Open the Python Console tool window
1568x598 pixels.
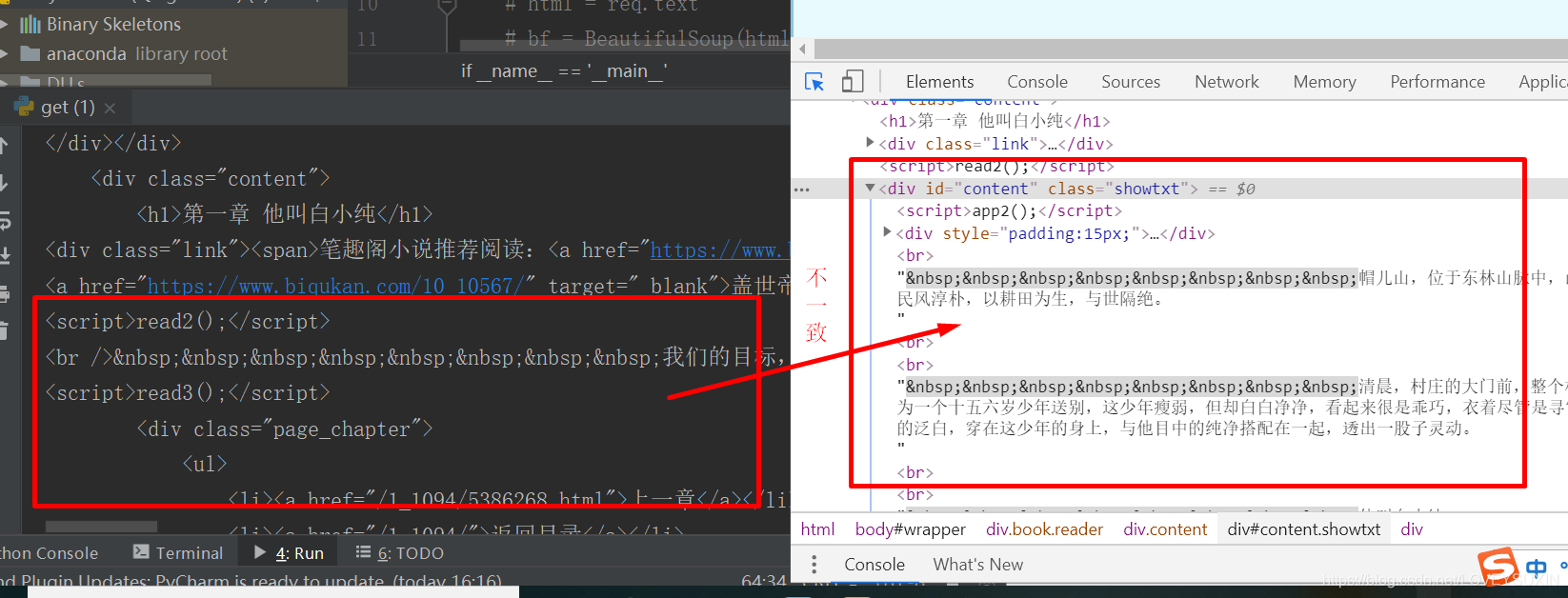point(50,553)
